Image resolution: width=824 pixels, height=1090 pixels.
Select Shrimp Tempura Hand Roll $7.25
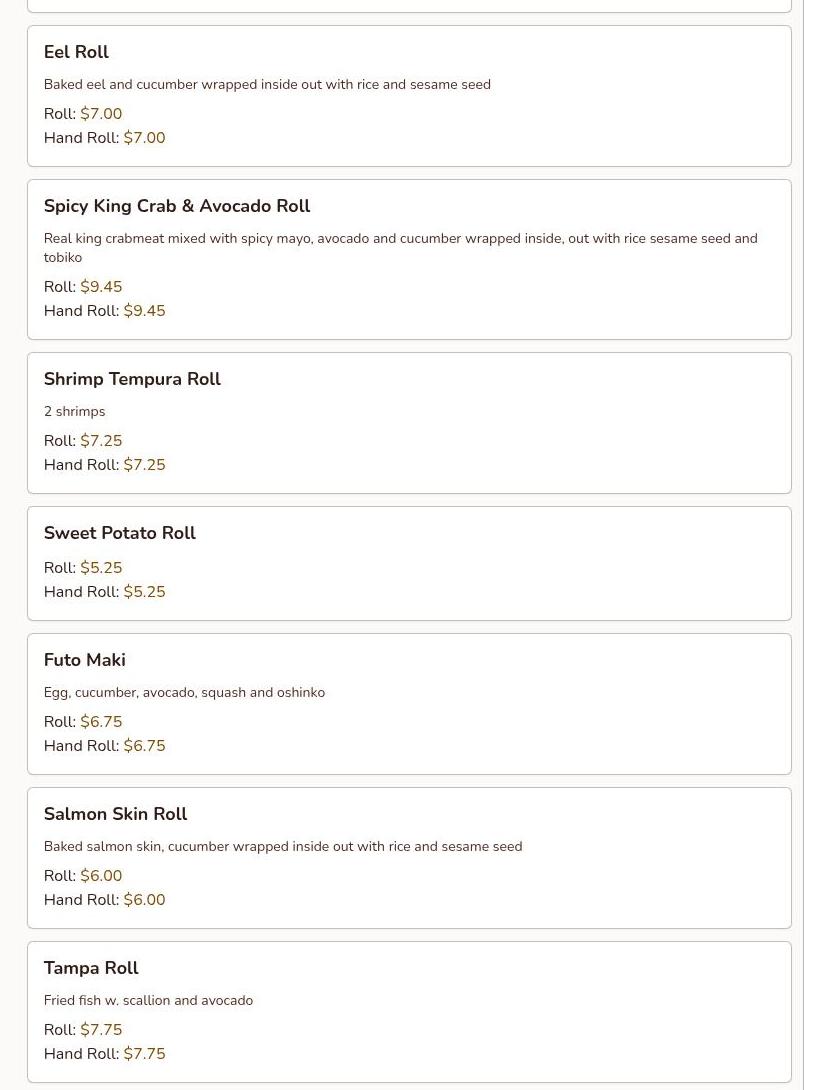[x=104, y=464]
